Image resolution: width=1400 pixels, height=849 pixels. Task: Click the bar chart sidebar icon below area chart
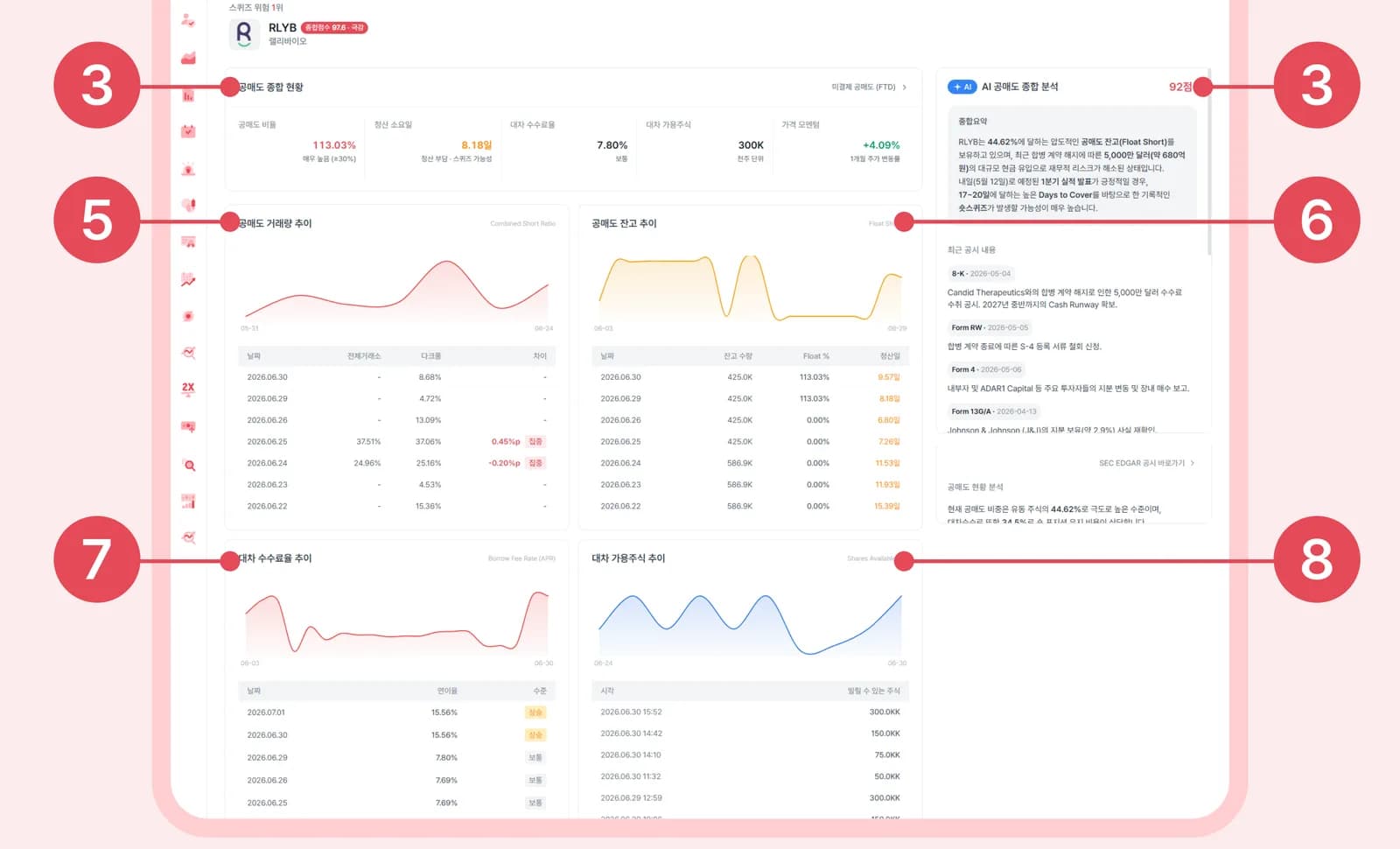pyautogui.click(x=188, y=95)
